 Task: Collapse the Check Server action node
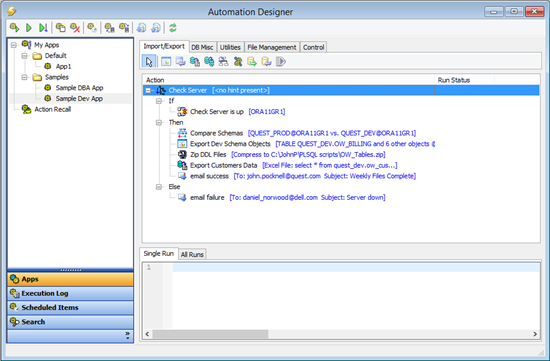(148, 91)
